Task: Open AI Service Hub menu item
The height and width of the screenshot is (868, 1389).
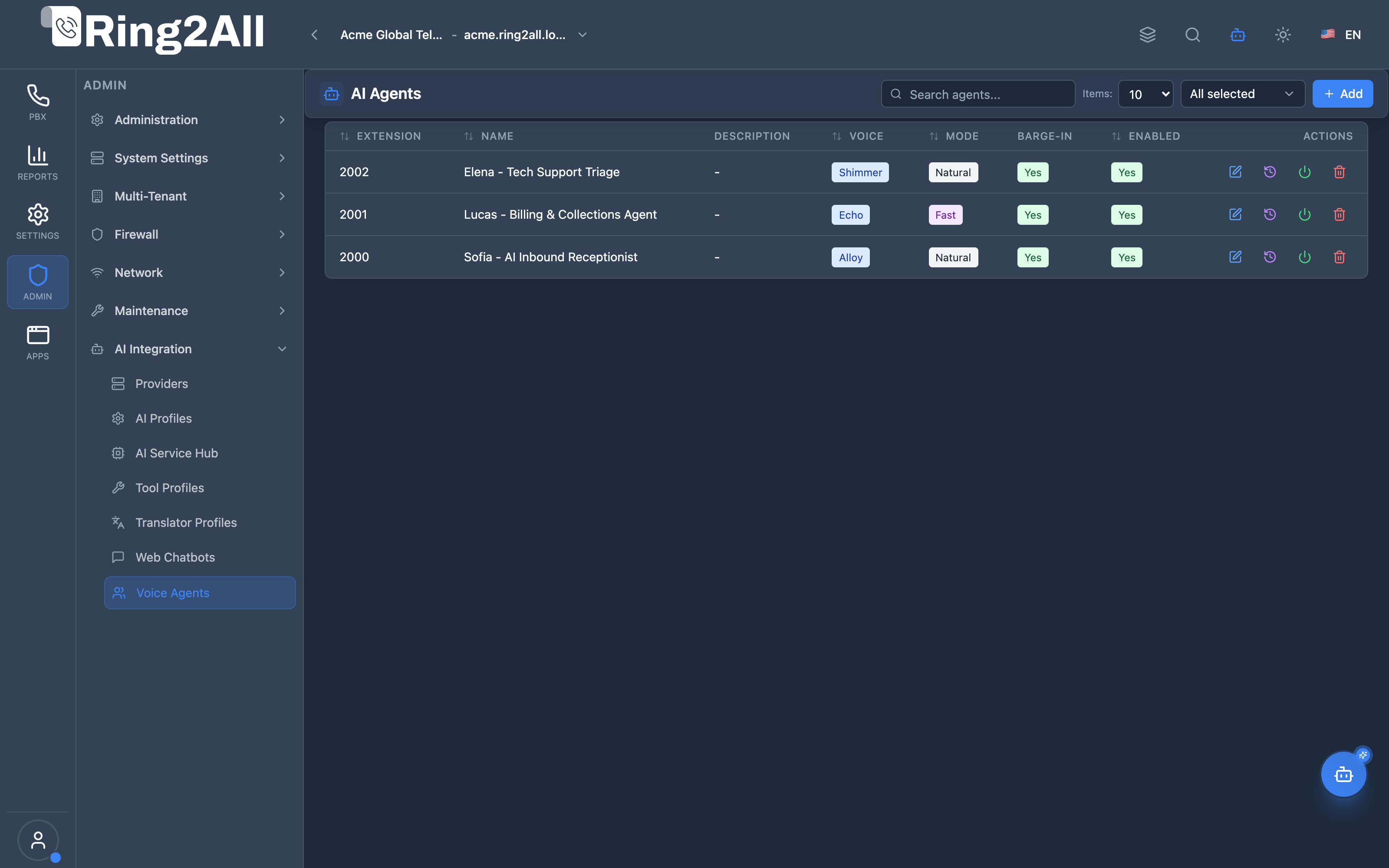Action: point(200,453)
